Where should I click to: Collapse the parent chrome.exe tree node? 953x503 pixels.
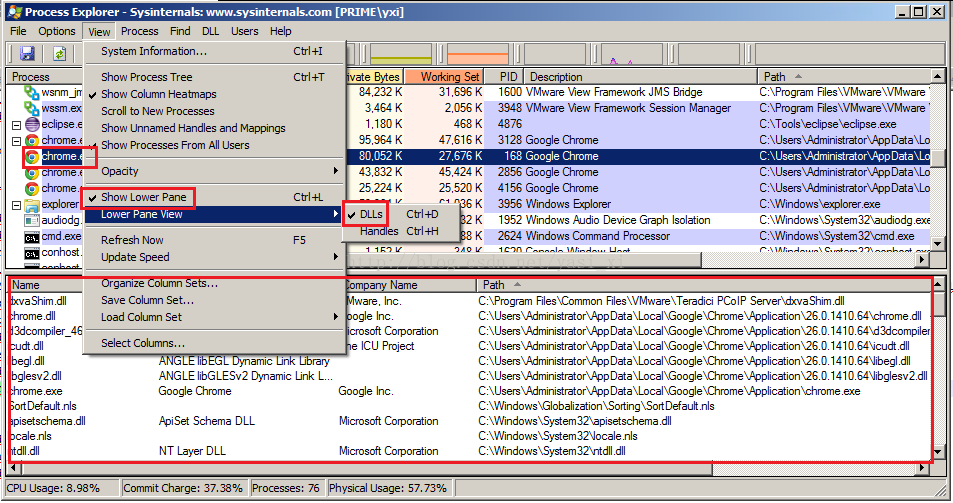[16, 141]
